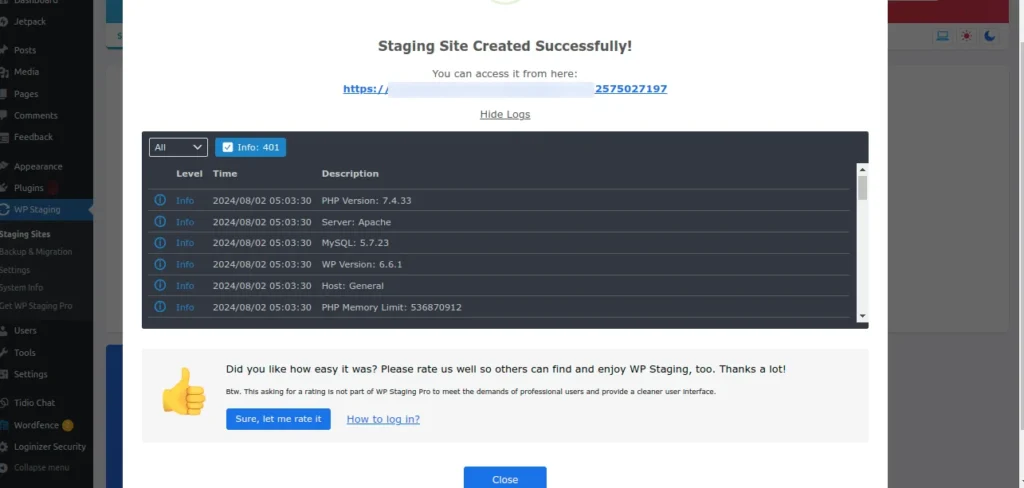Click the WP Staging sidebar icon
The height and width of the screenshot is (488, 1024).
click(x=5, y=210)
